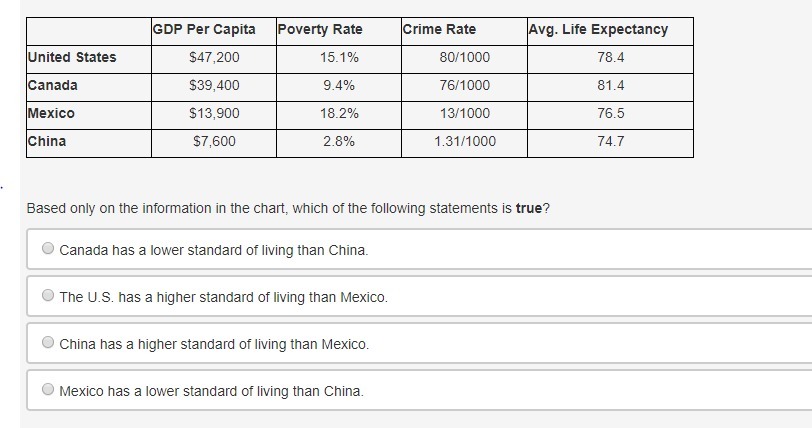Choose 'The U.S. has a higher standard' option

(48, 296)
